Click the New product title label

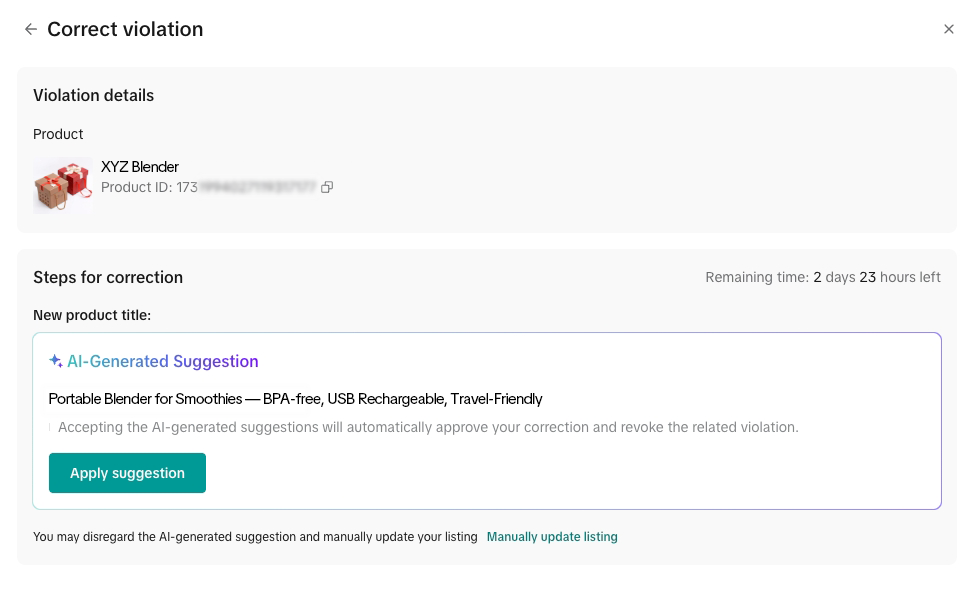click(92, 315)
